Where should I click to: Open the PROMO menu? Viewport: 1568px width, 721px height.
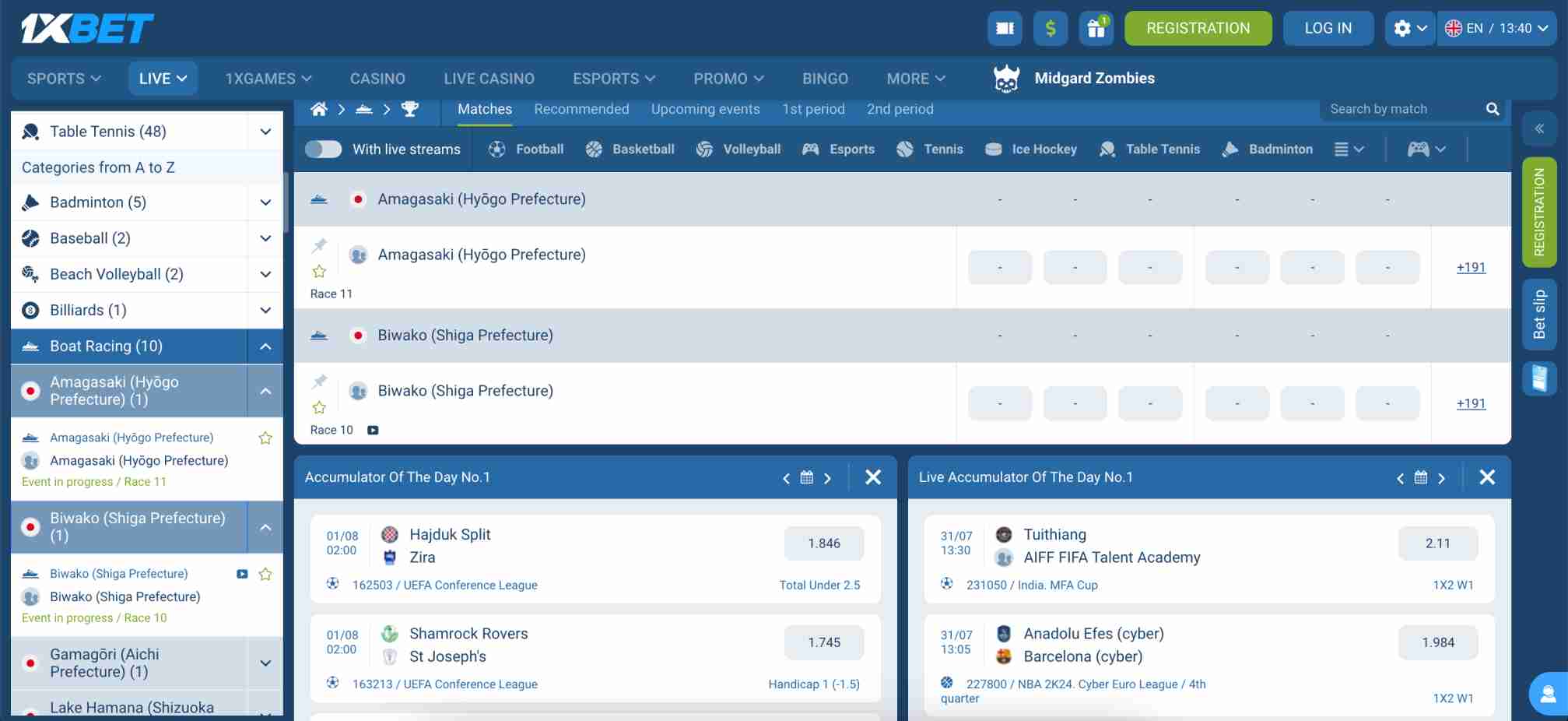tap(728, 79)
